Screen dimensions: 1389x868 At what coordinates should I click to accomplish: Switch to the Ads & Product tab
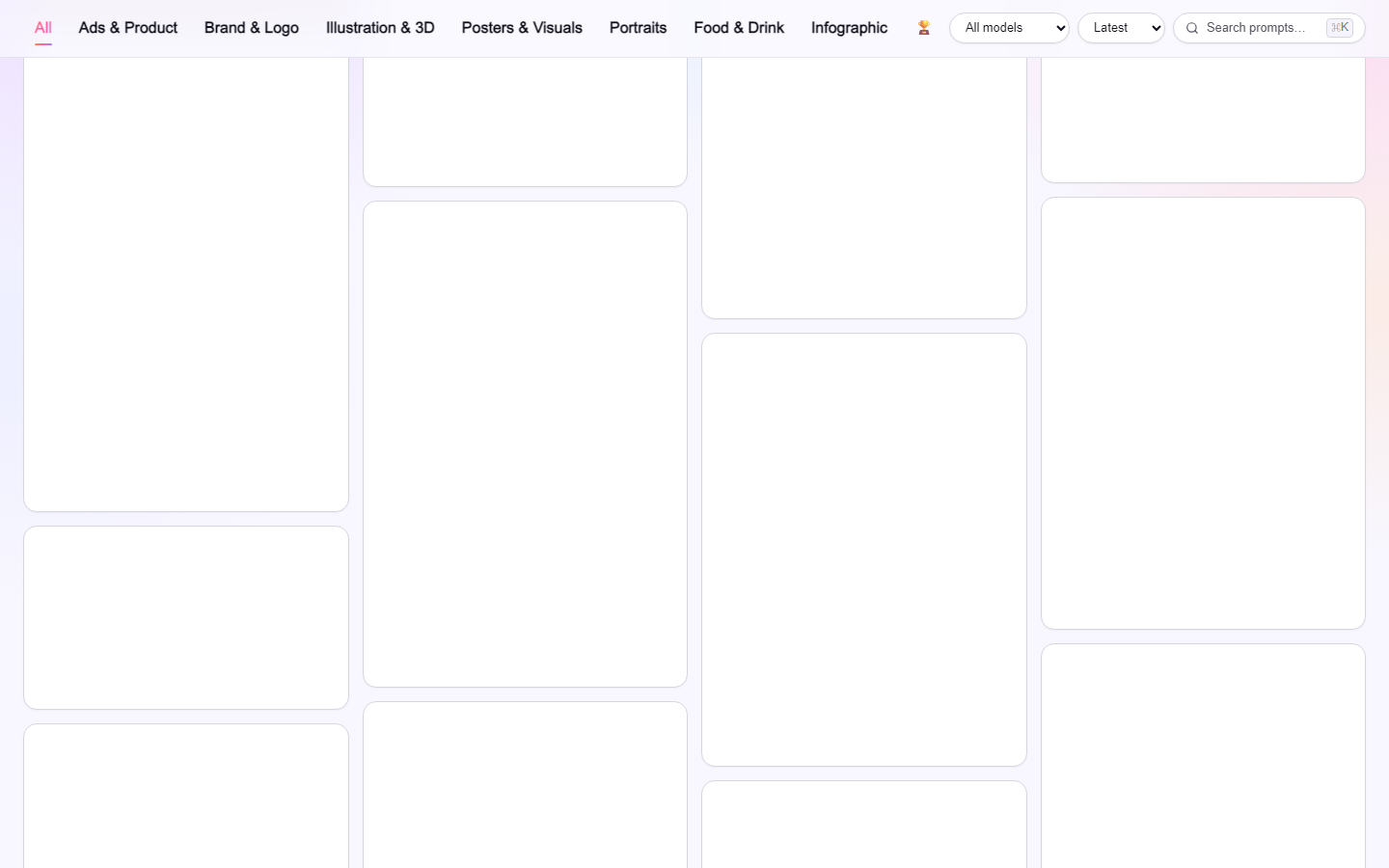(x=128, y=28)
